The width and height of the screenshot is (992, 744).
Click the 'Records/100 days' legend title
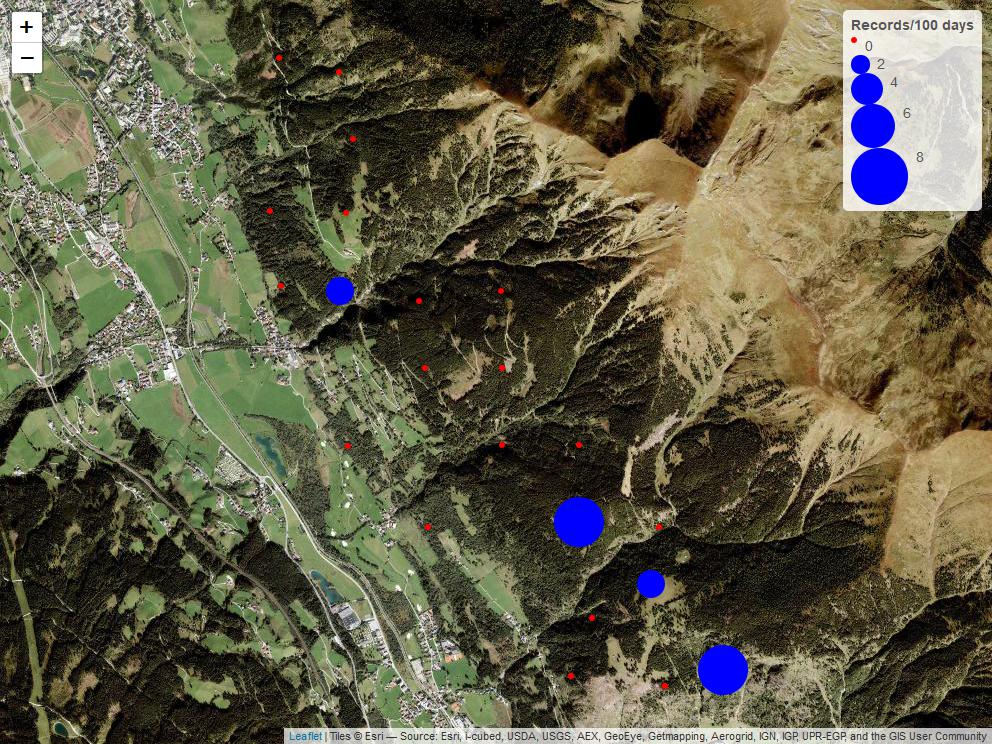pos(911,25)
